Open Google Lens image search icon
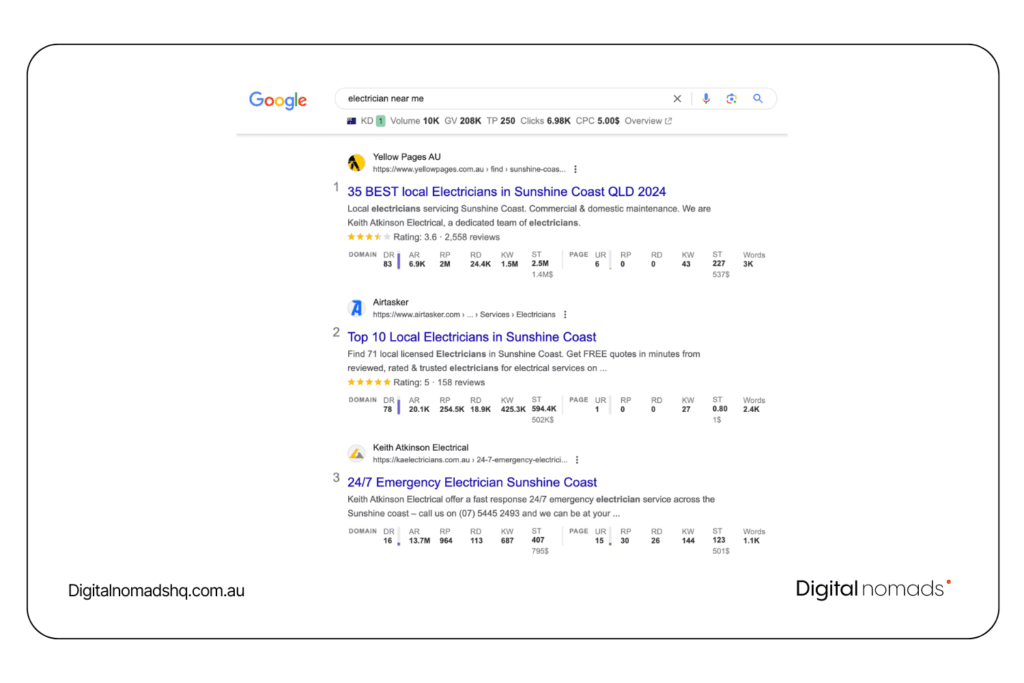Screen dimensions: 1024x683 731,99
